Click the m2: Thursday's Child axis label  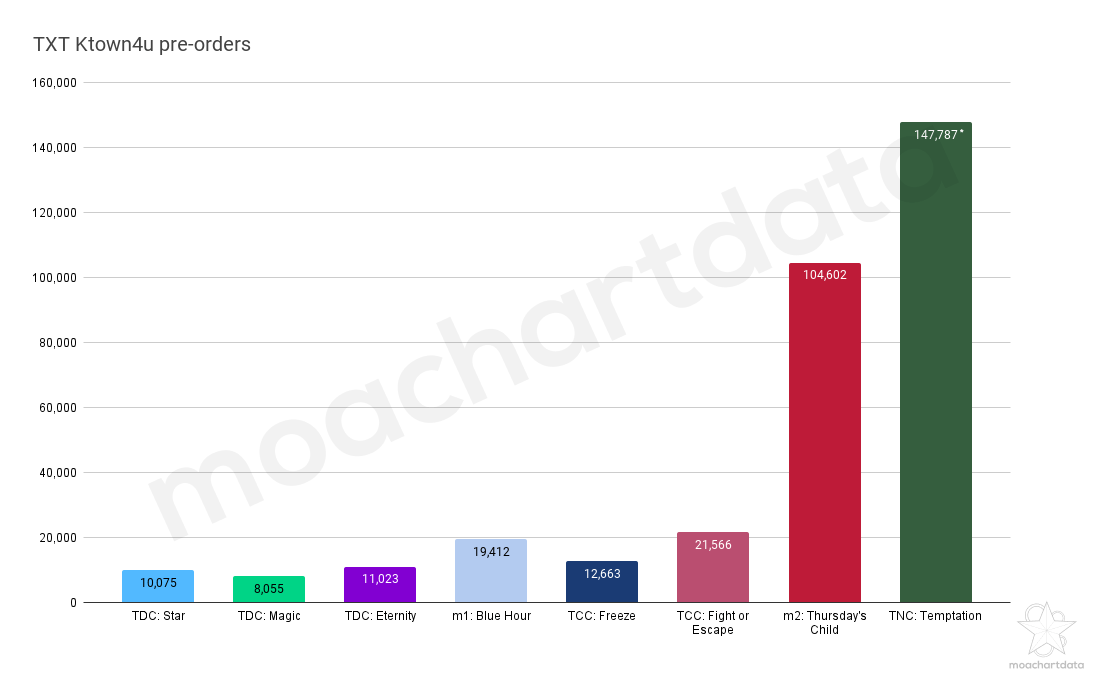825,622
